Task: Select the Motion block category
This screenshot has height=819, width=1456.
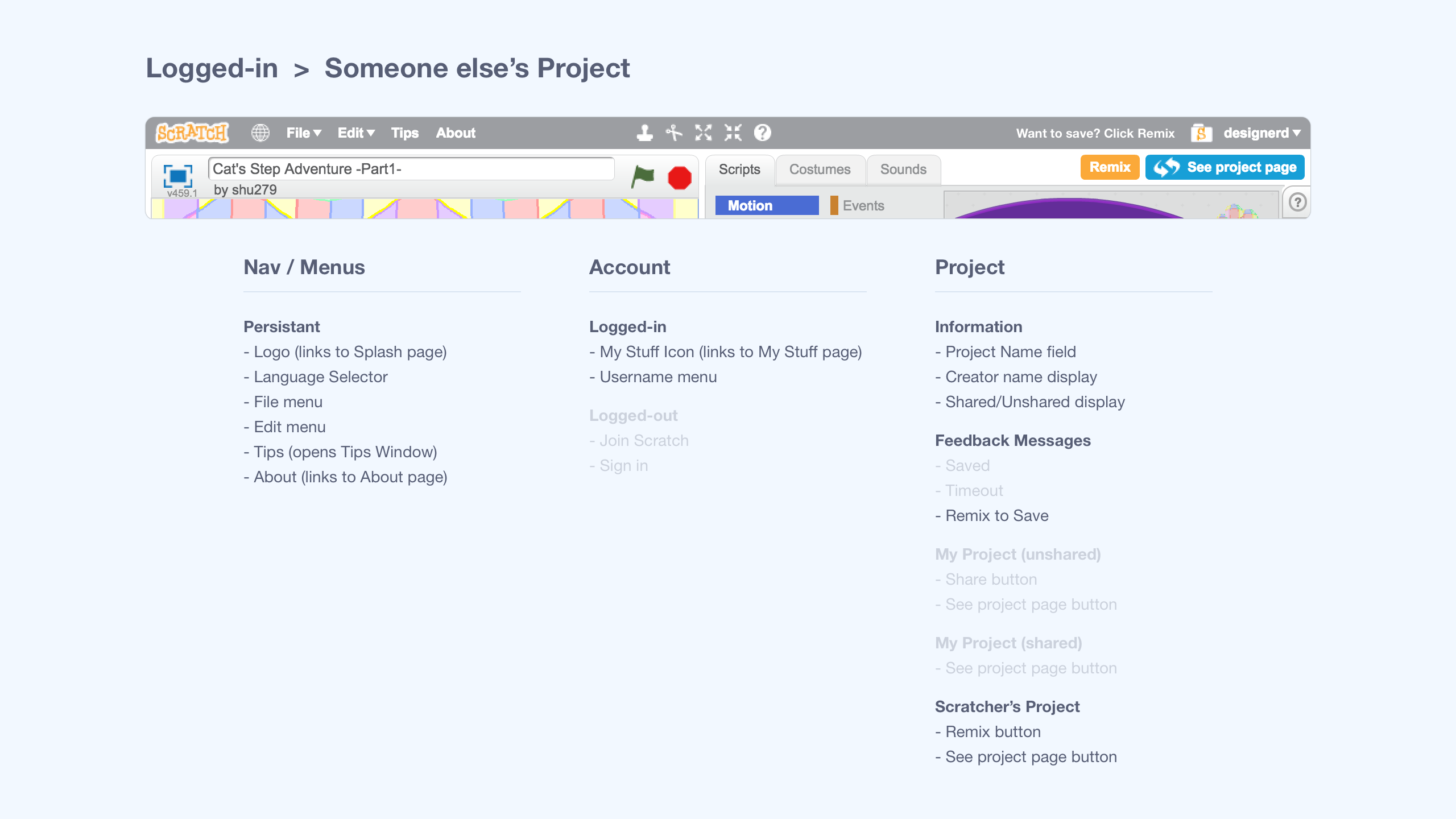Action: 766,205
